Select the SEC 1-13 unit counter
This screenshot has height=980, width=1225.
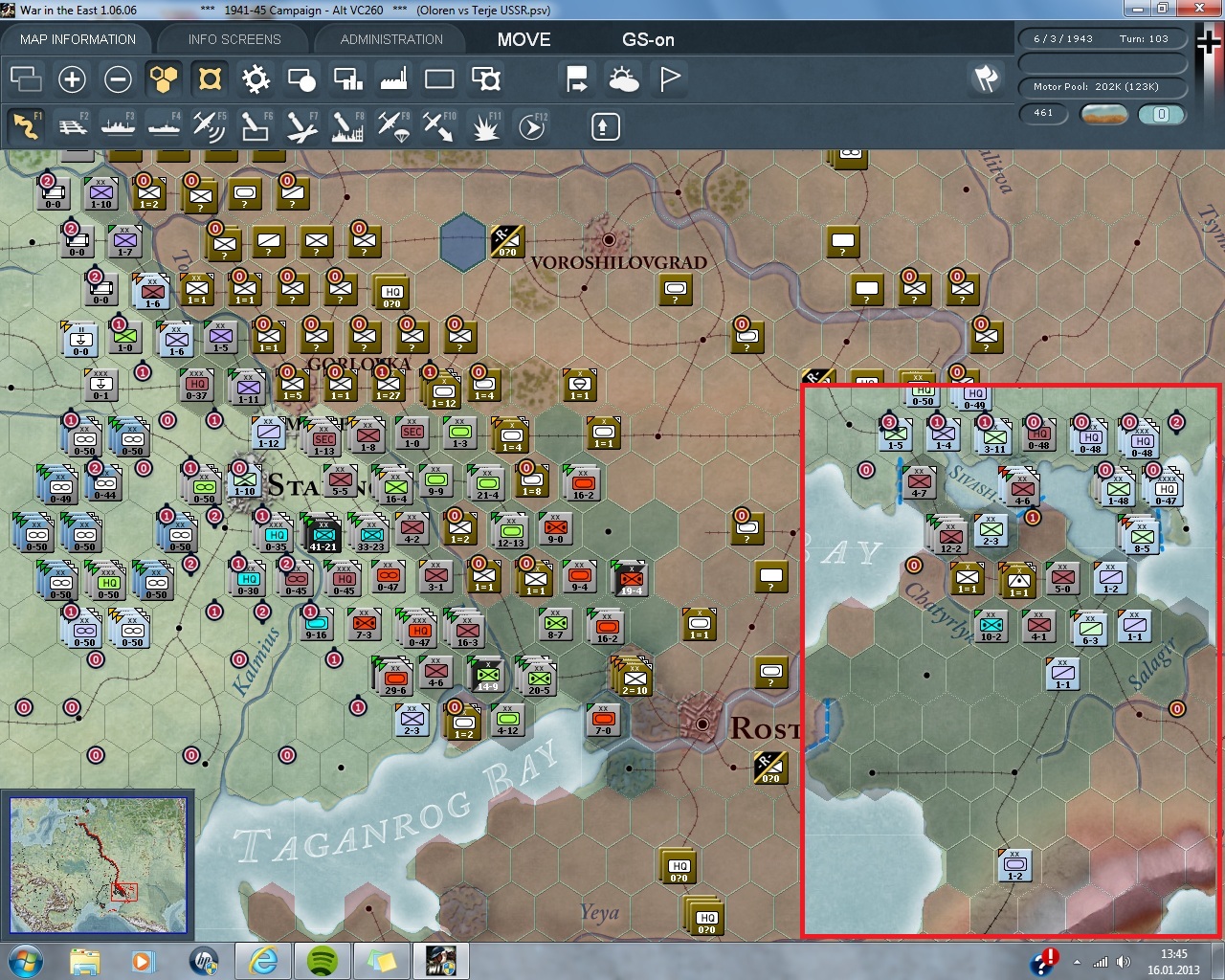coord(324,439)
